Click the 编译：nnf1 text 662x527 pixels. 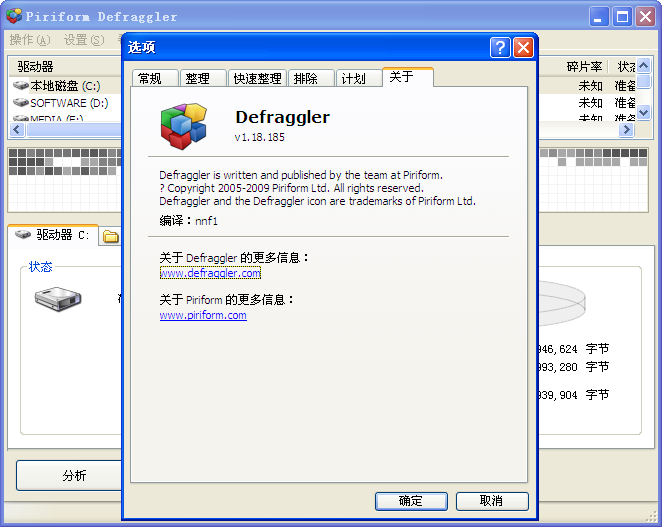pos(188,220)
